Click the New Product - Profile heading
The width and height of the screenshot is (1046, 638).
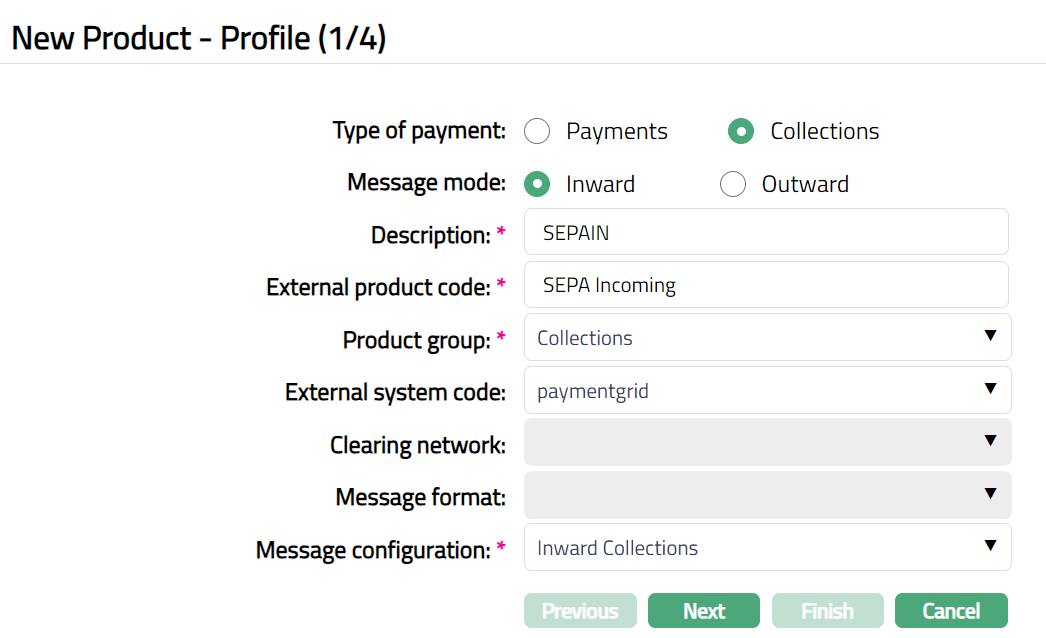point(199,38)
